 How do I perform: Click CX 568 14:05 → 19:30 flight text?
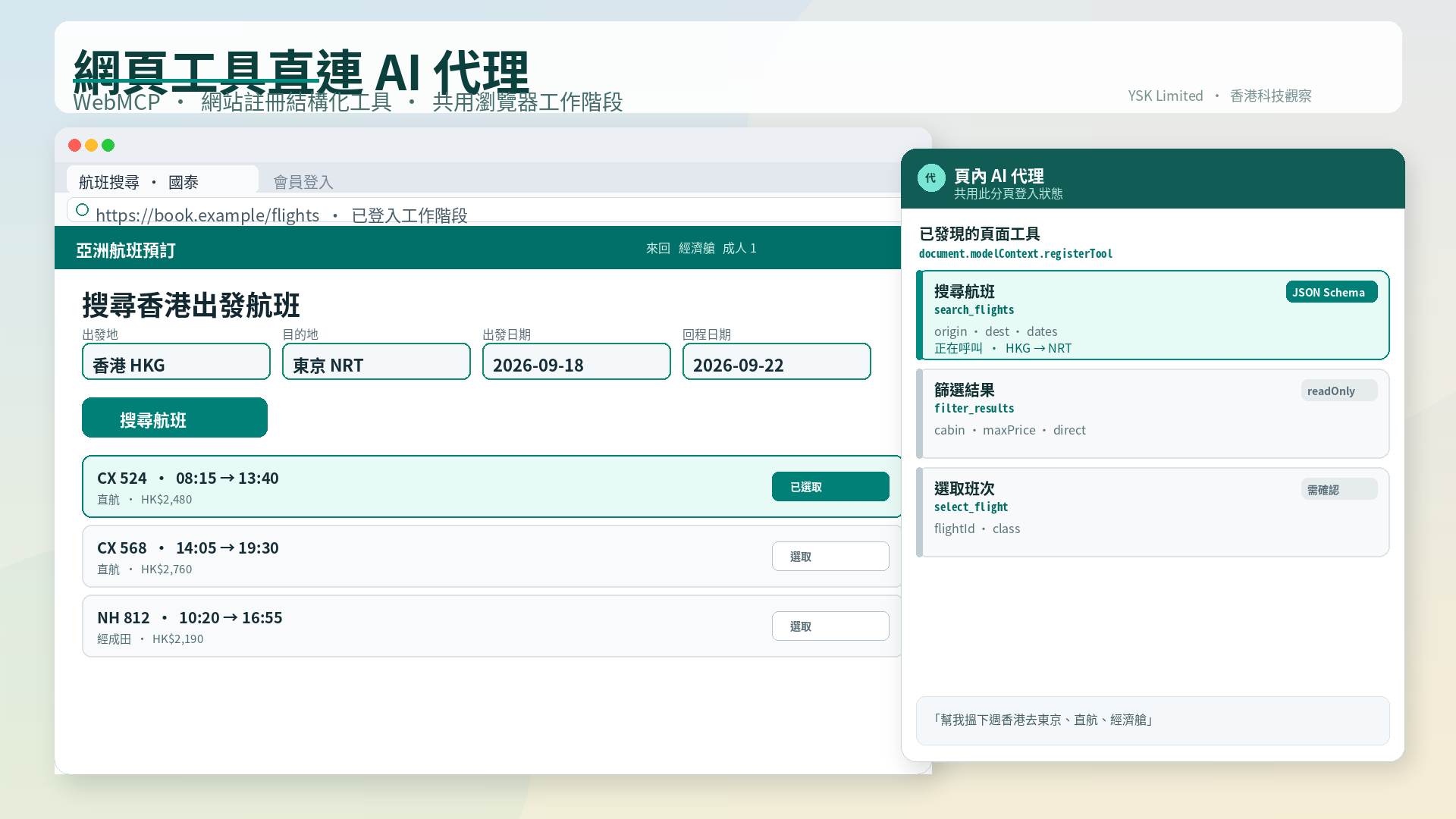coord(188,548)
